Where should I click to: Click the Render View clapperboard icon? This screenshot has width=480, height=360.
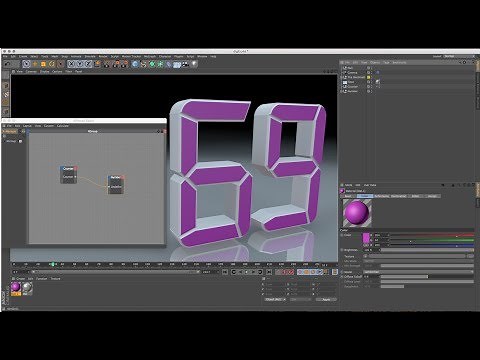click(107, 64)
